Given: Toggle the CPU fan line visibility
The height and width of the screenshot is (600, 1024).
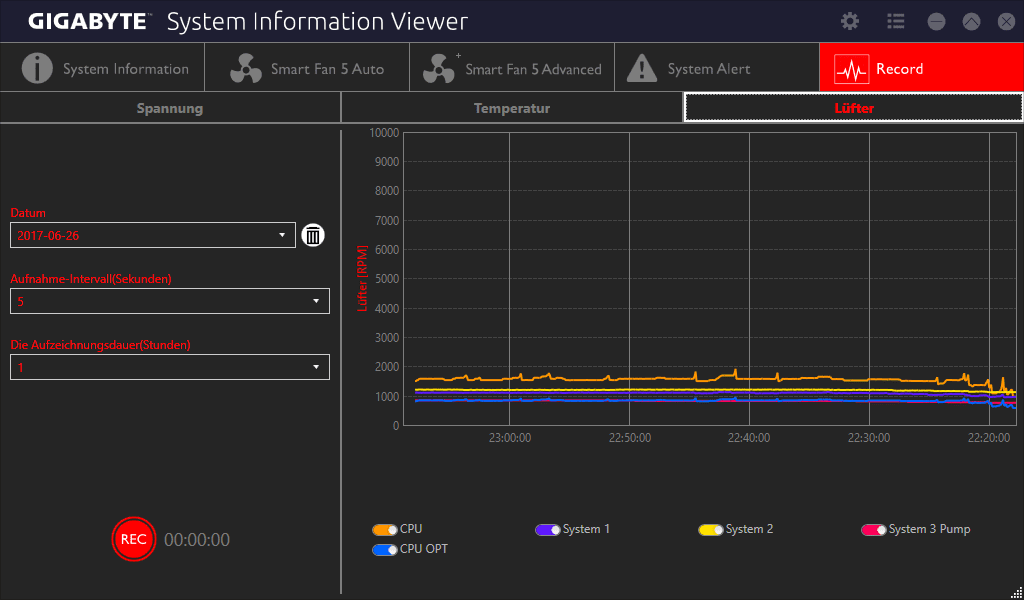Looking at the screenshot, I should pos(385,529).
